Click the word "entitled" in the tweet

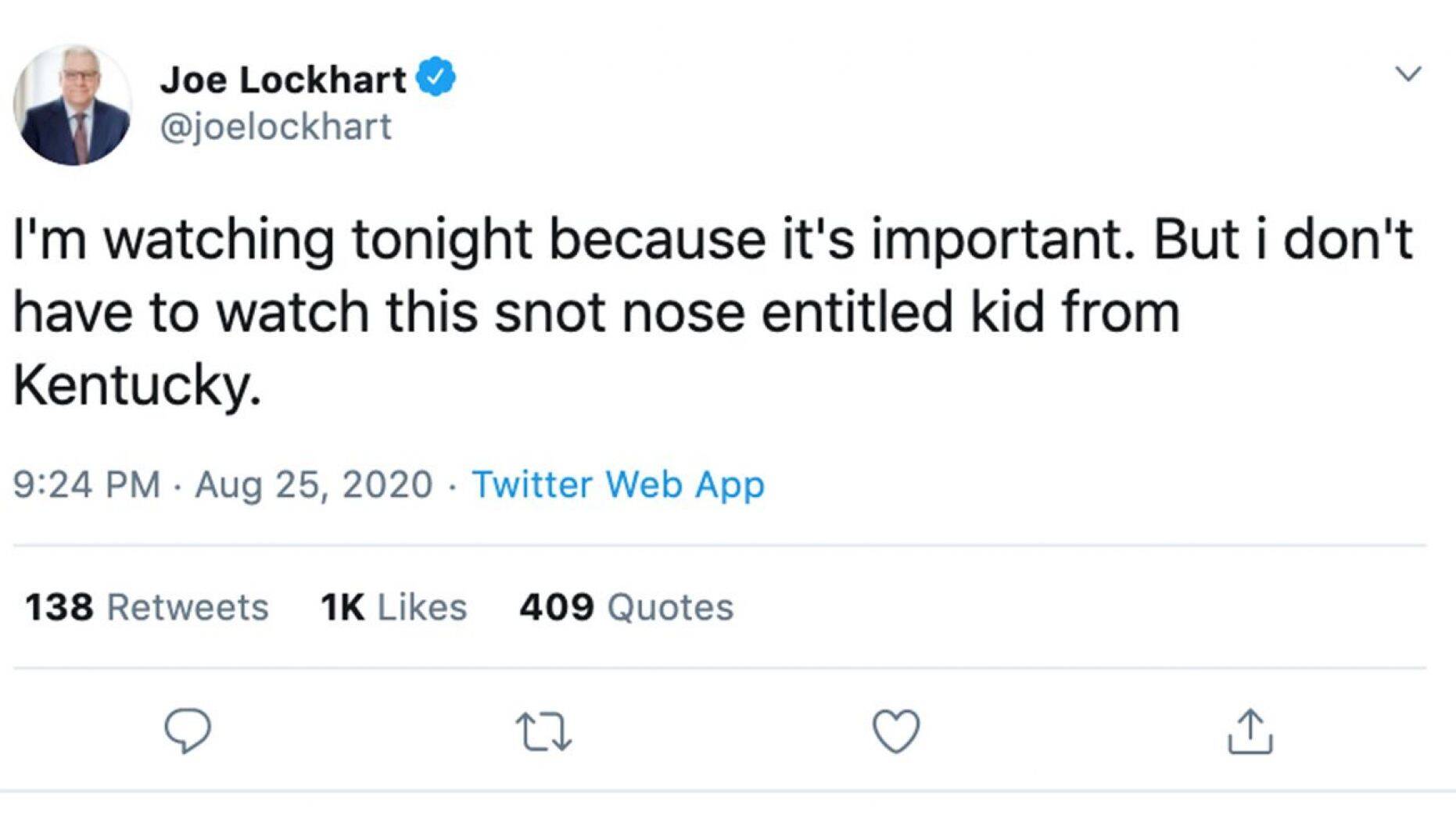[x=856, y=312]
